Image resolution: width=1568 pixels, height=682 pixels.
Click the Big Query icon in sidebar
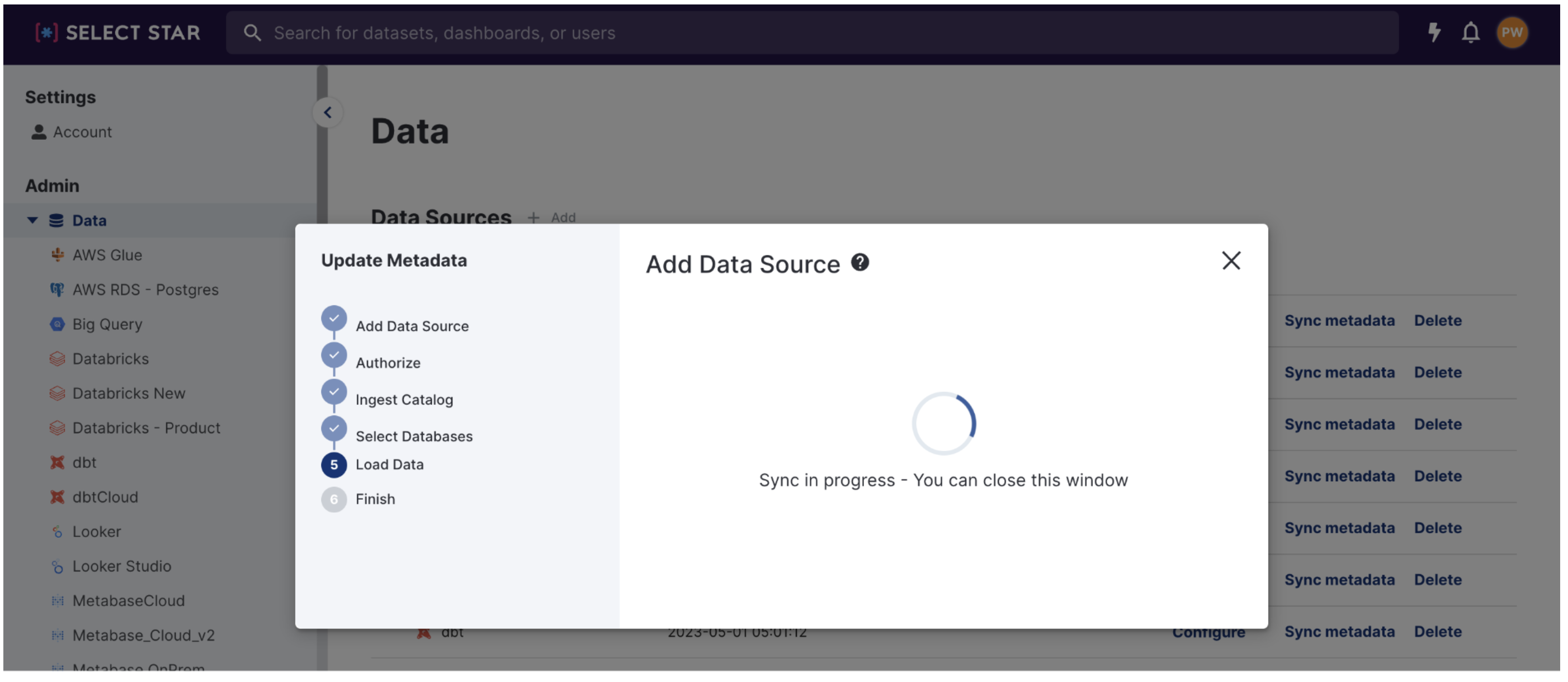[57, 324]
